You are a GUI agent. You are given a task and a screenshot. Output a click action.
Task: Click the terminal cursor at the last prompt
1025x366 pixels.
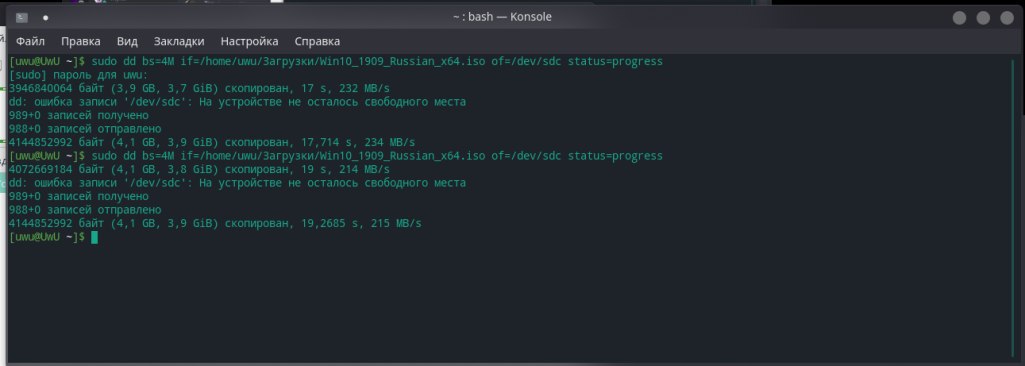click(94, 237)
